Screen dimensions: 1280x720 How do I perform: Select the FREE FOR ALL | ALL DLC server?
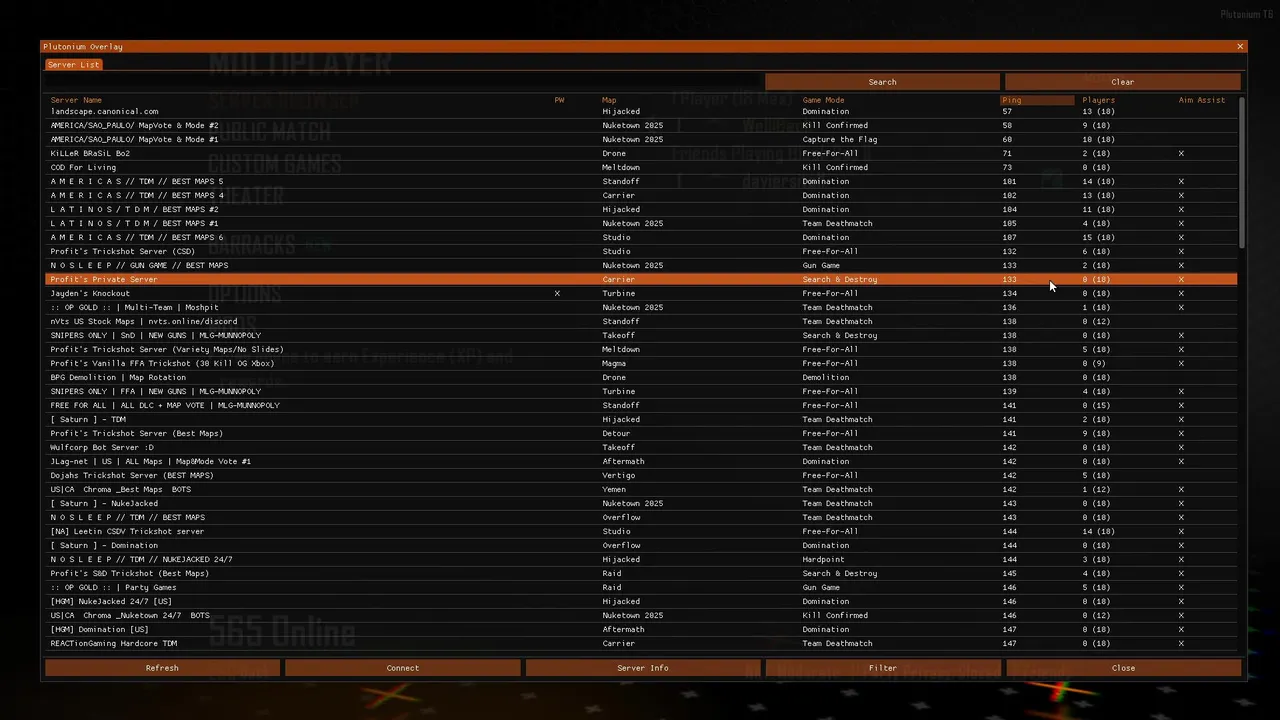641,405
